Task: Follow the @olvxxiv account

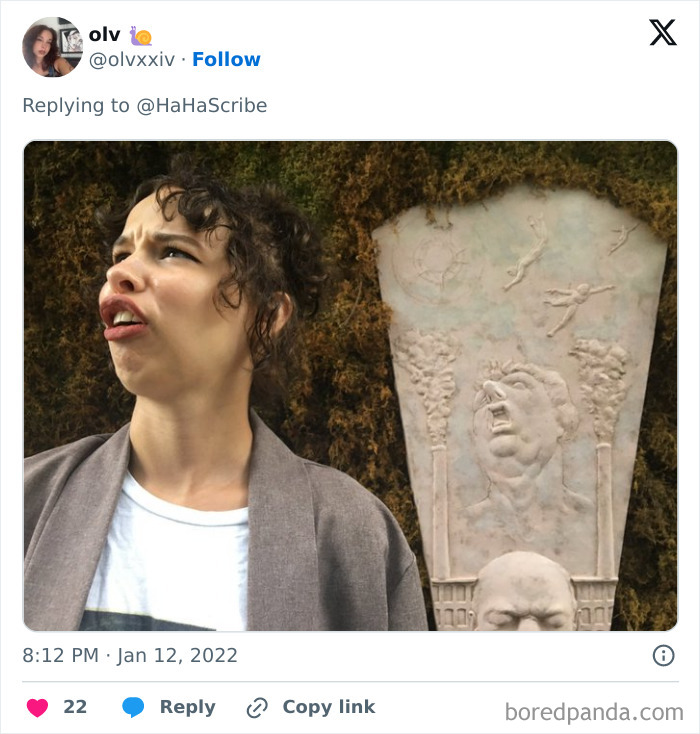Action: [x=226, y=60]
